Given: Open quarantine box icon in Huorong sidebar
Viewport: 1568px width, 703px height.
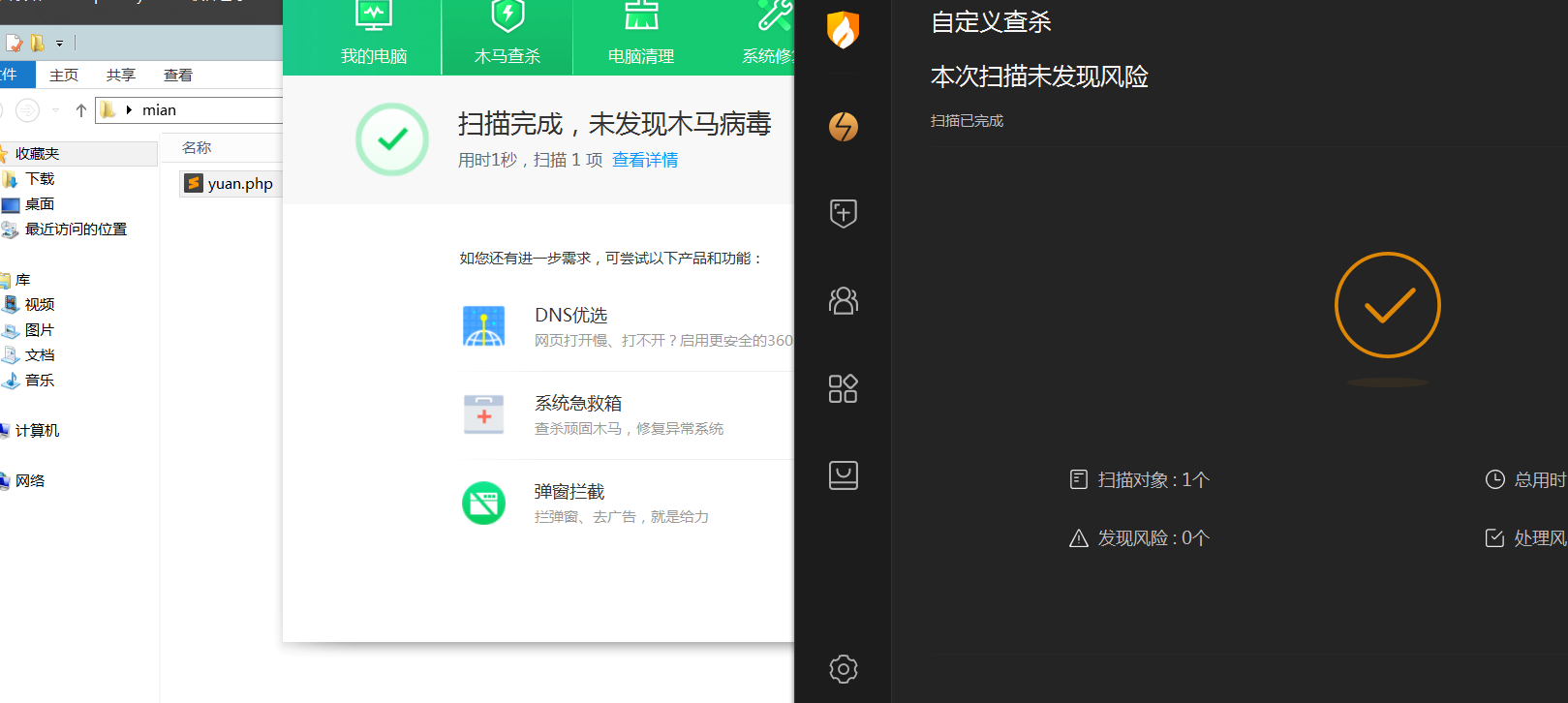Looking at the screenshot, I should click(x=844, y=475).
